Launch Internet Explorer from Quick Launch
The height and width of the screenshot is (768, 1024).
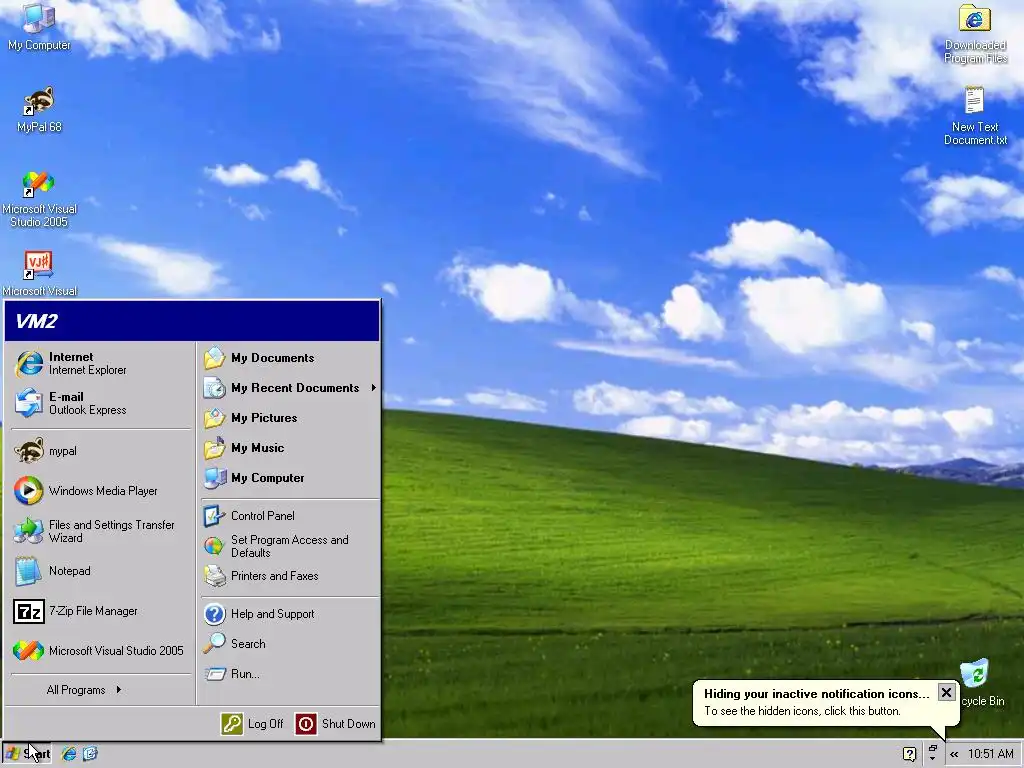(69, 754)
